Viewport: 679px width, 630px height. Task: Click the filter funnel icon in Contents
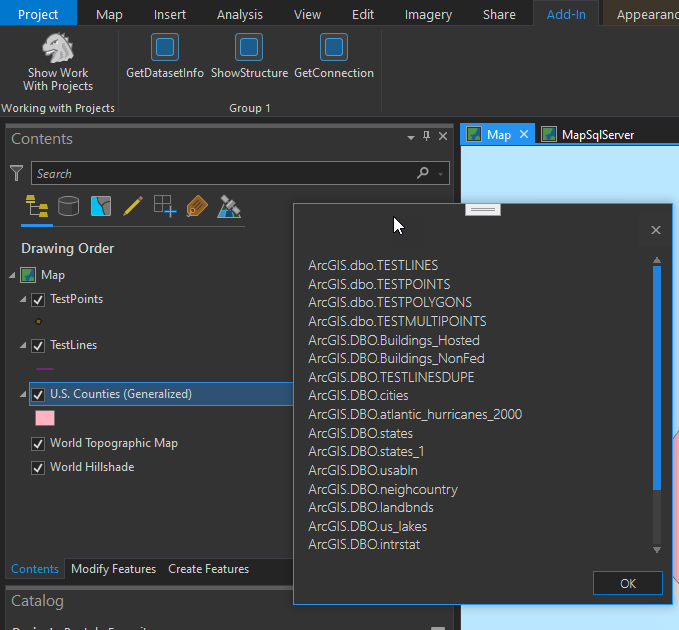(16, 173)
